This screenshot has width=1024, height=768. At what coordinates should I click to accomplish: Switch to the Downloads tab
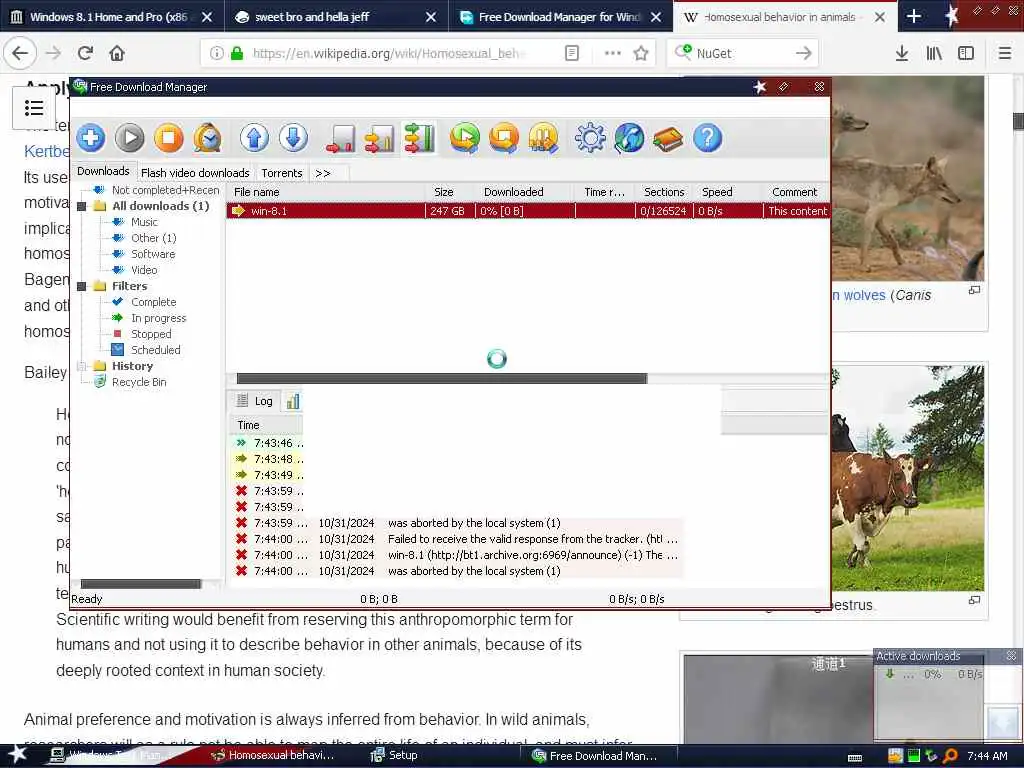point(103,171)
